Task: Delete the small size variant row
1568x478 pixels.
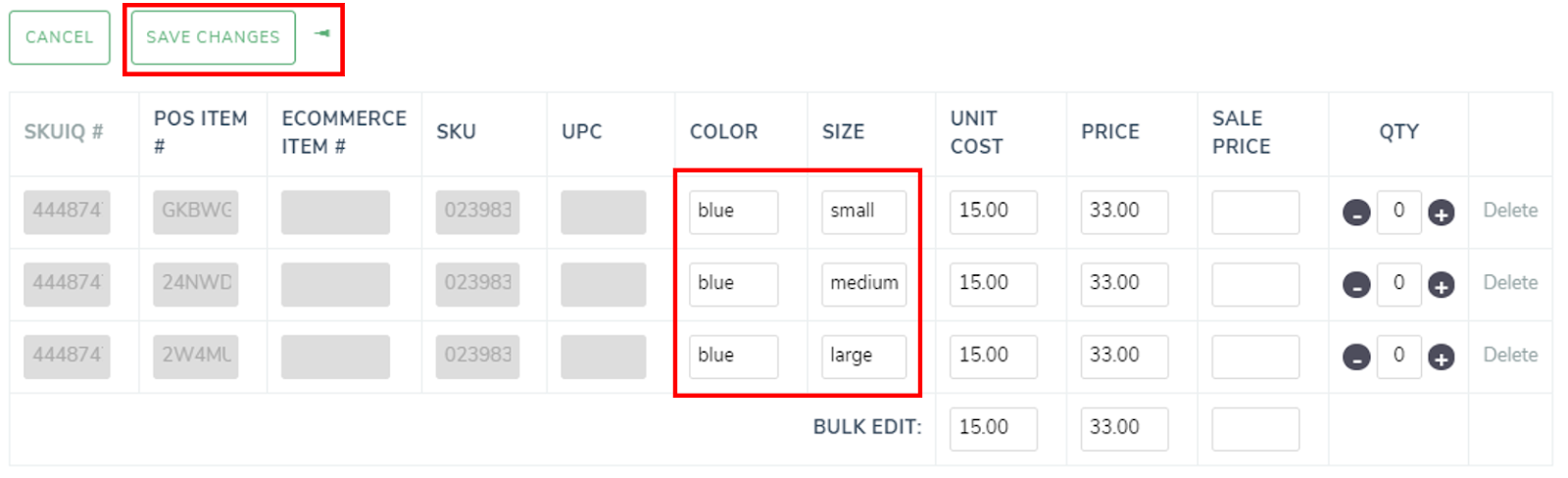Action: (x=1509, y=211)
